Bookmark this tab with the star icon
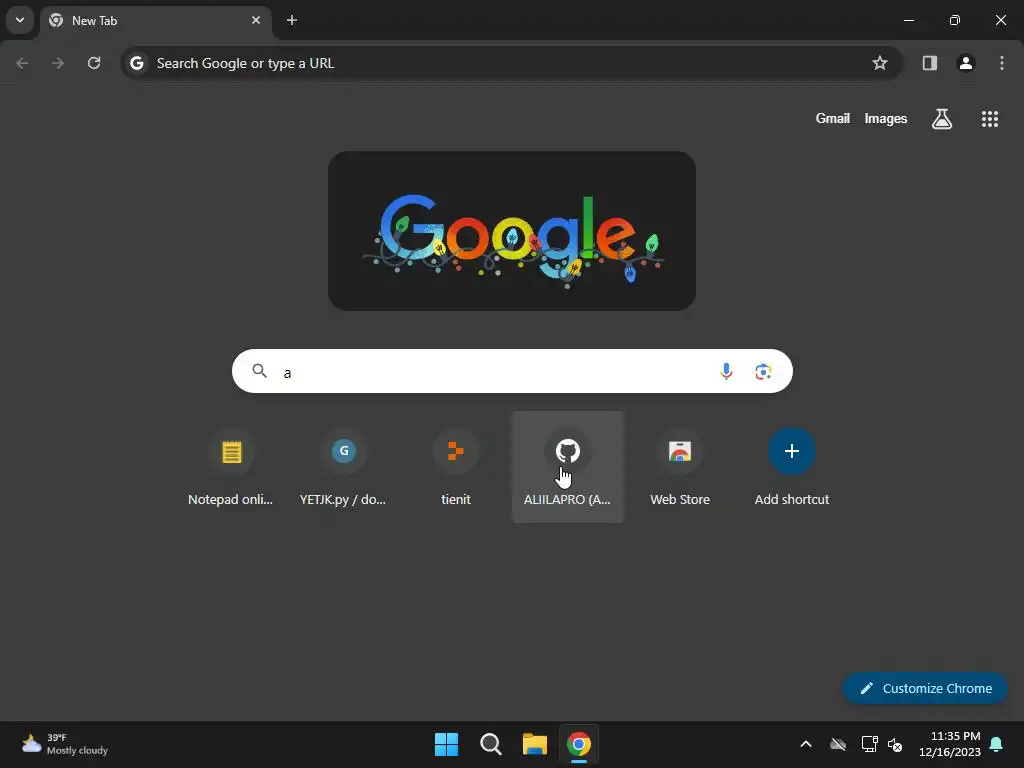The image size is (1024, 768). point(880,63)
